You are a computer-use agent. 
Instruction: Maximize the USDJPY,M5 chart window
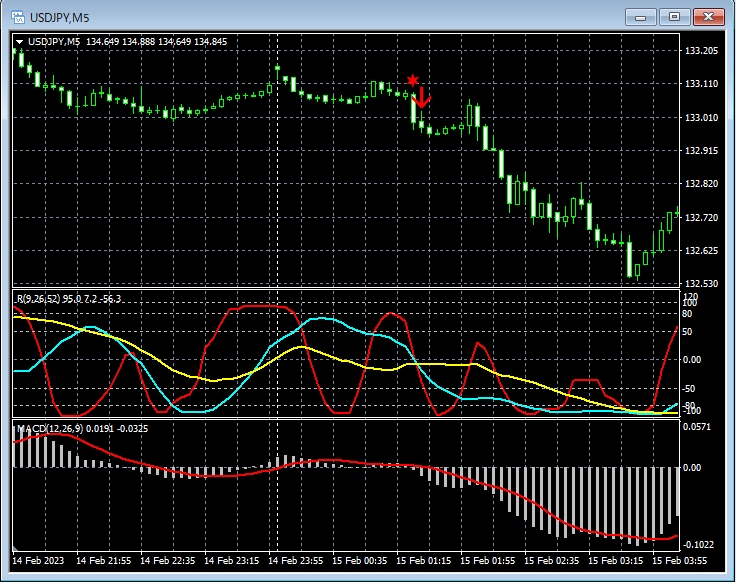click(x=674, y=17)
